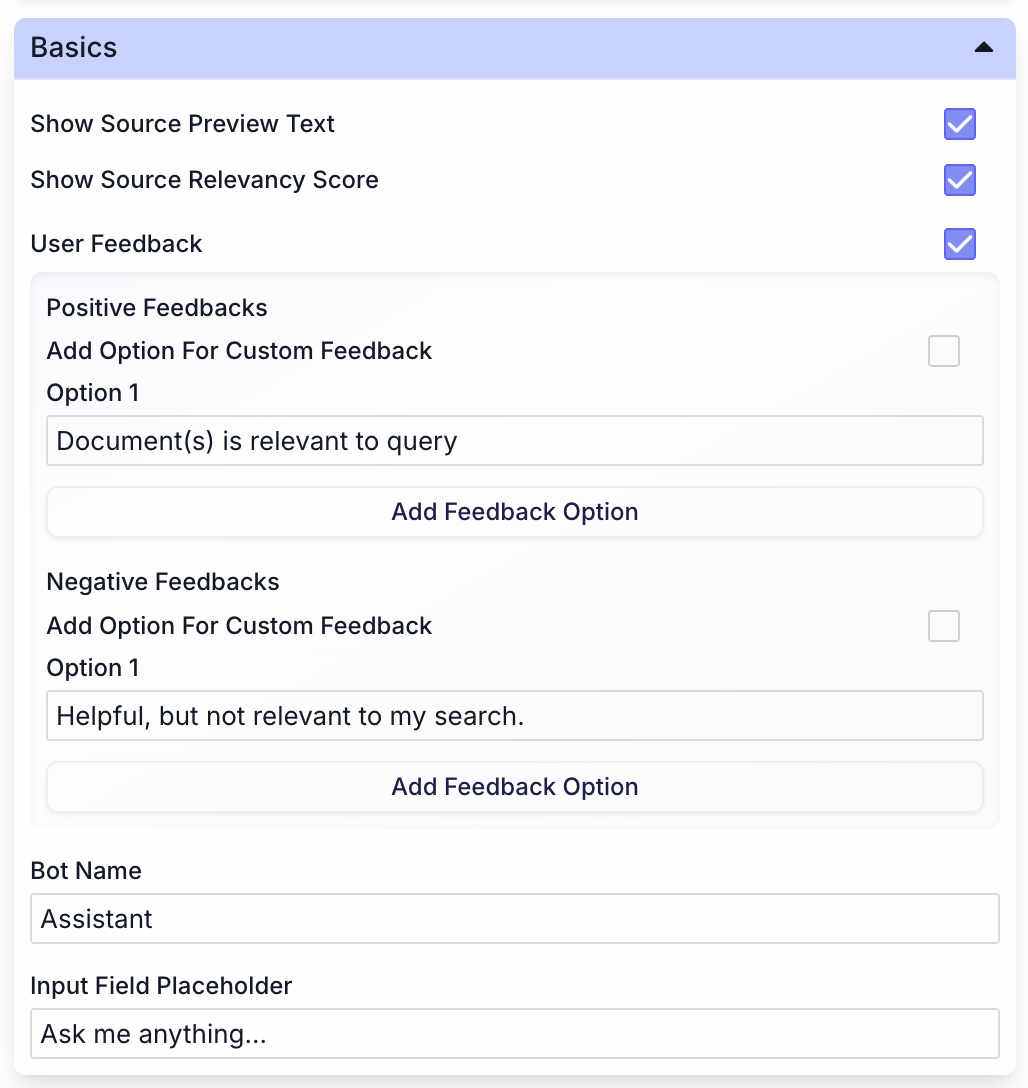Image resolution: width=1028 pixels, height=1088 pixels.
Task: Click the Show Source Preview Text label
Action: pos(182,124)
